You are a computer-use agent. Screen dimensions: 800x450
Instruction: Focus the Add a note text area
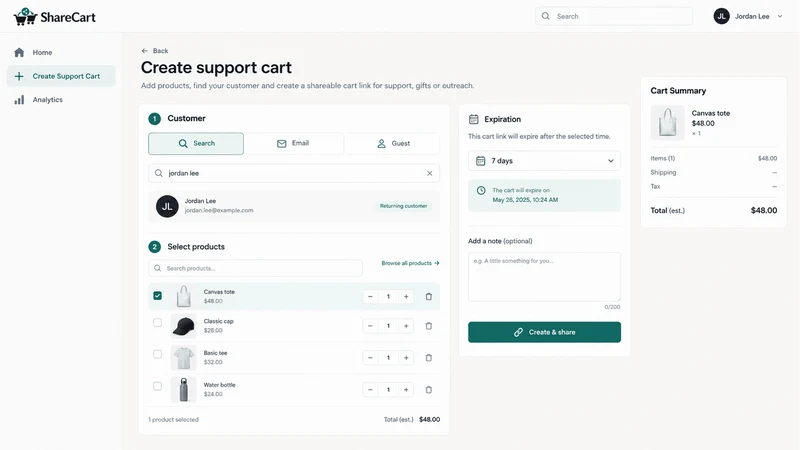coord(544,277)
